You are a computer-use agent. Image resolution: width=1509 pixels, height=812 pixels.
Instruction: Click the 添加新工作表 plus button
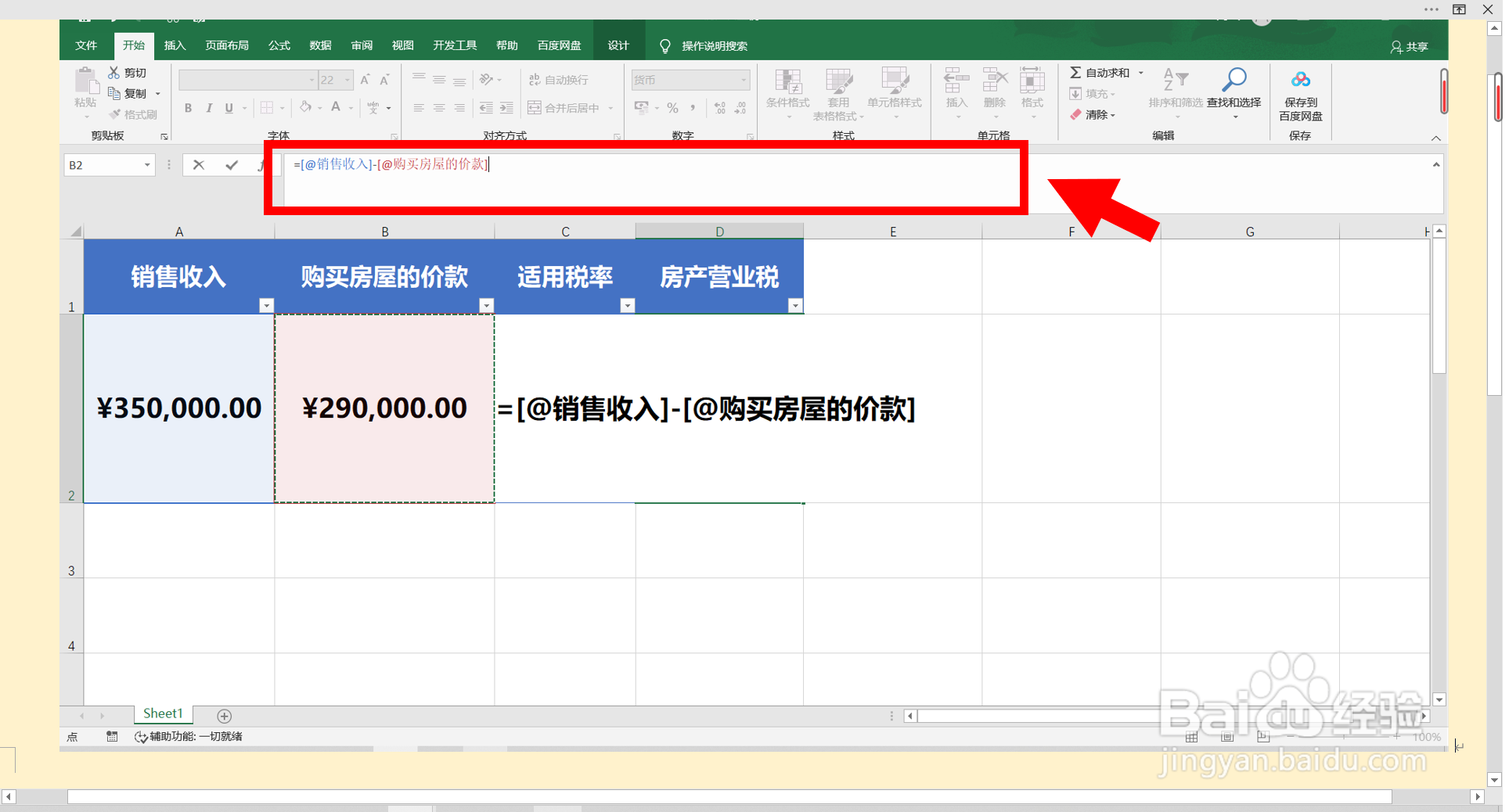click(x=225, y=715)
